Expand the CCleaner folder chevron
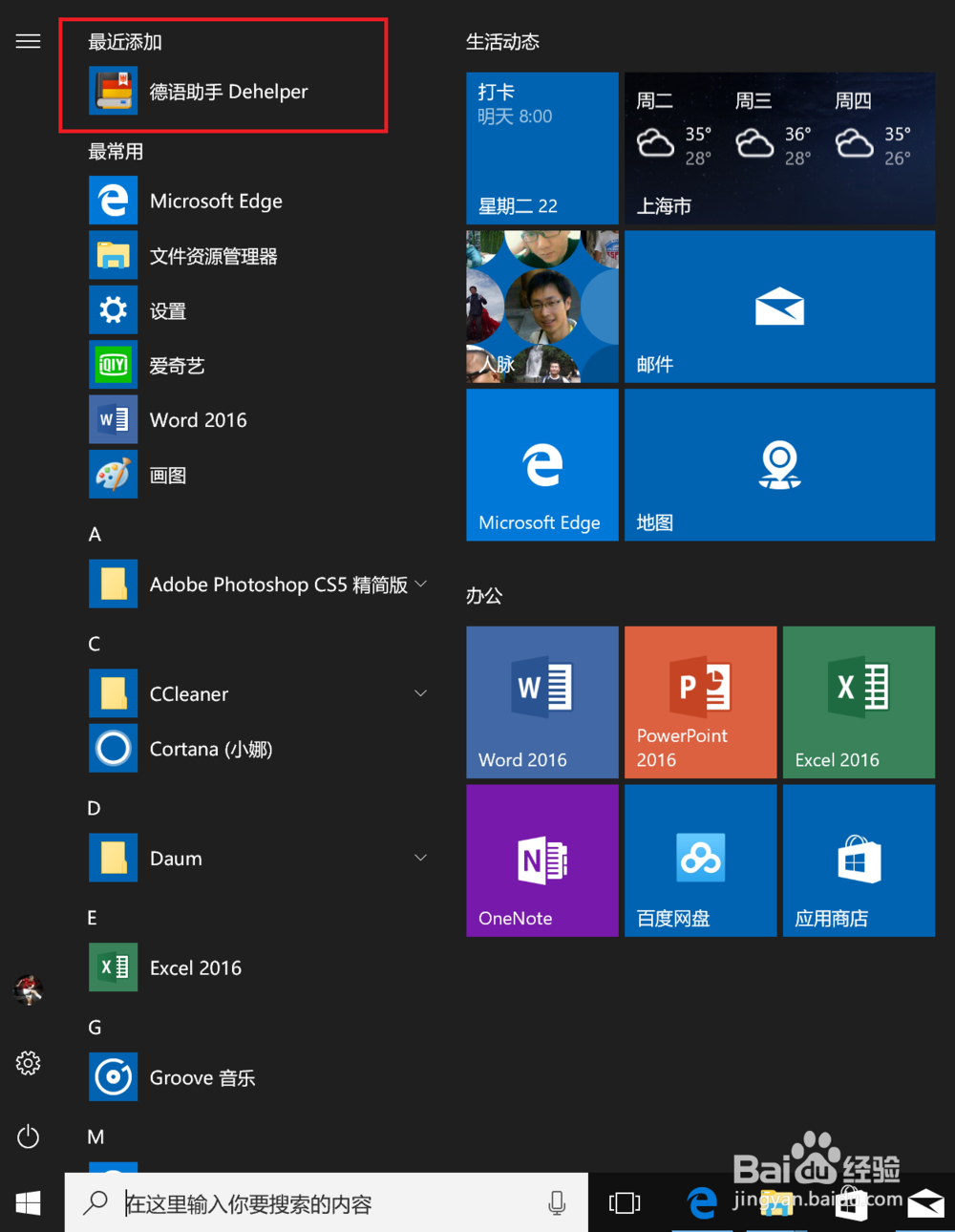This screenshot has height=1232, width=955. point(421,693)
